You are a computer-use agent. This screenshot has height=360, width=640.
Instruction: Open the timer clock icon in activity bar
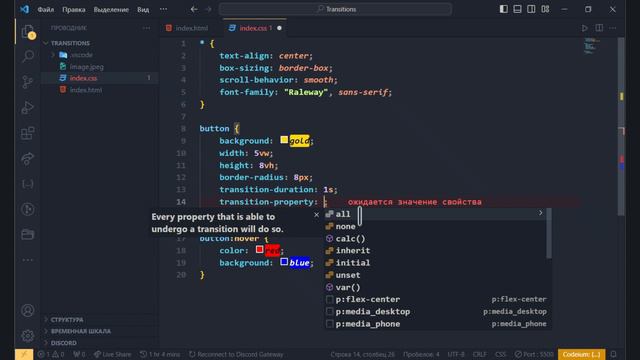(x=28, y=209)
